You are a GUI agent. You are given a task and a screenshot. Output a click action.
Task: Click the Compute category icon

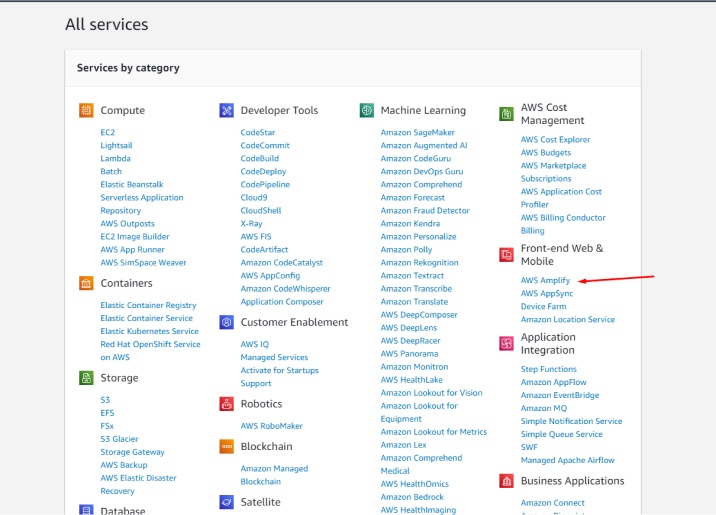click(87, 110)
